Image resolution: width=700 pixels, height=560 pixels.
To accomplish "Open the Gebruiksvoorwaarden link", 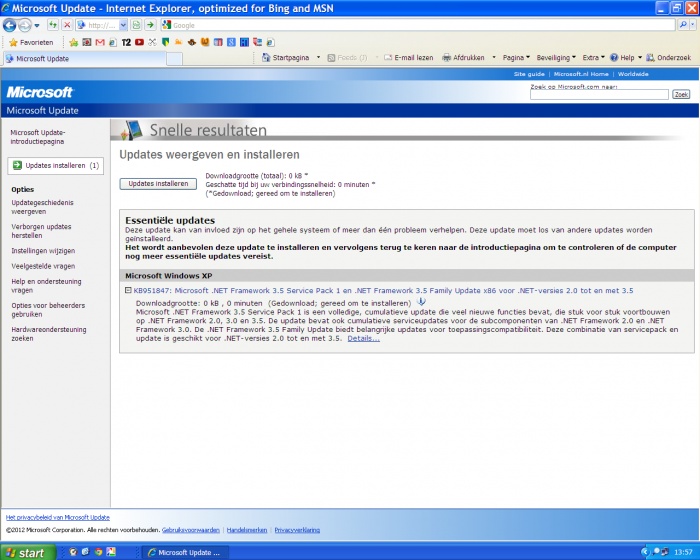I will pos(191,530).
